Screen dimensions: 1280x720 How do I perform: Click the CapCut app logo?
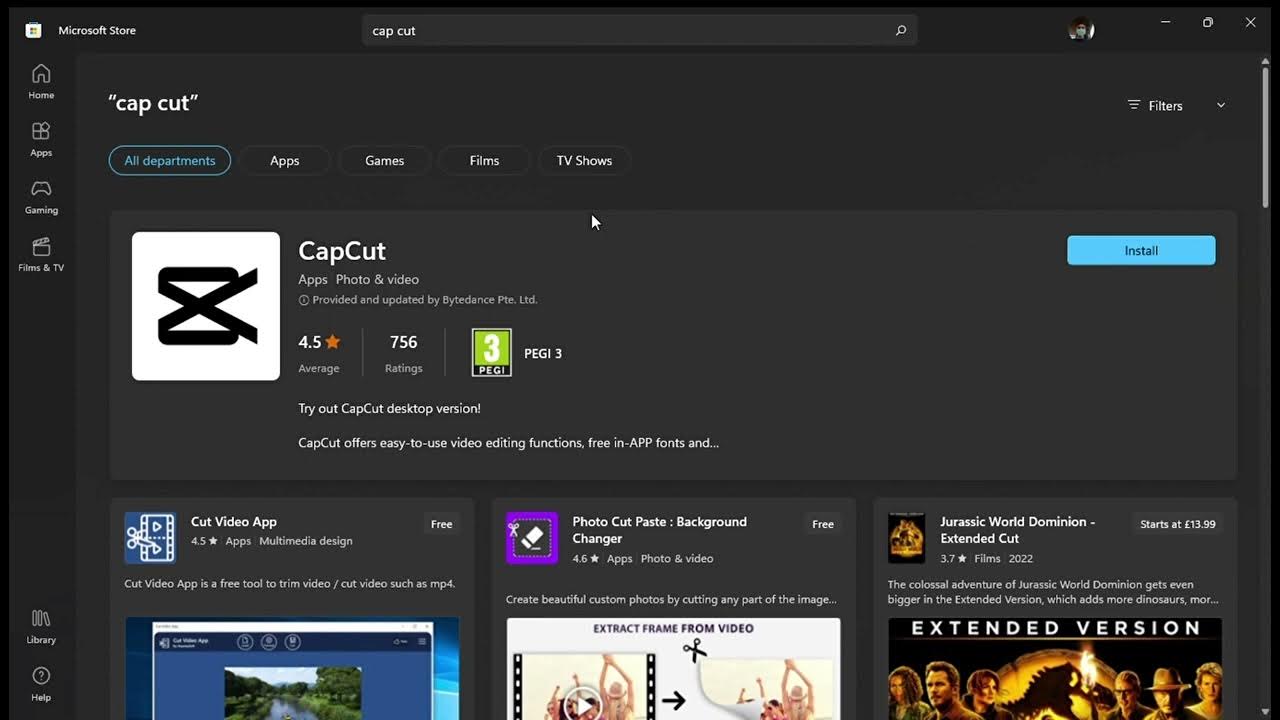tap(206, 306)
